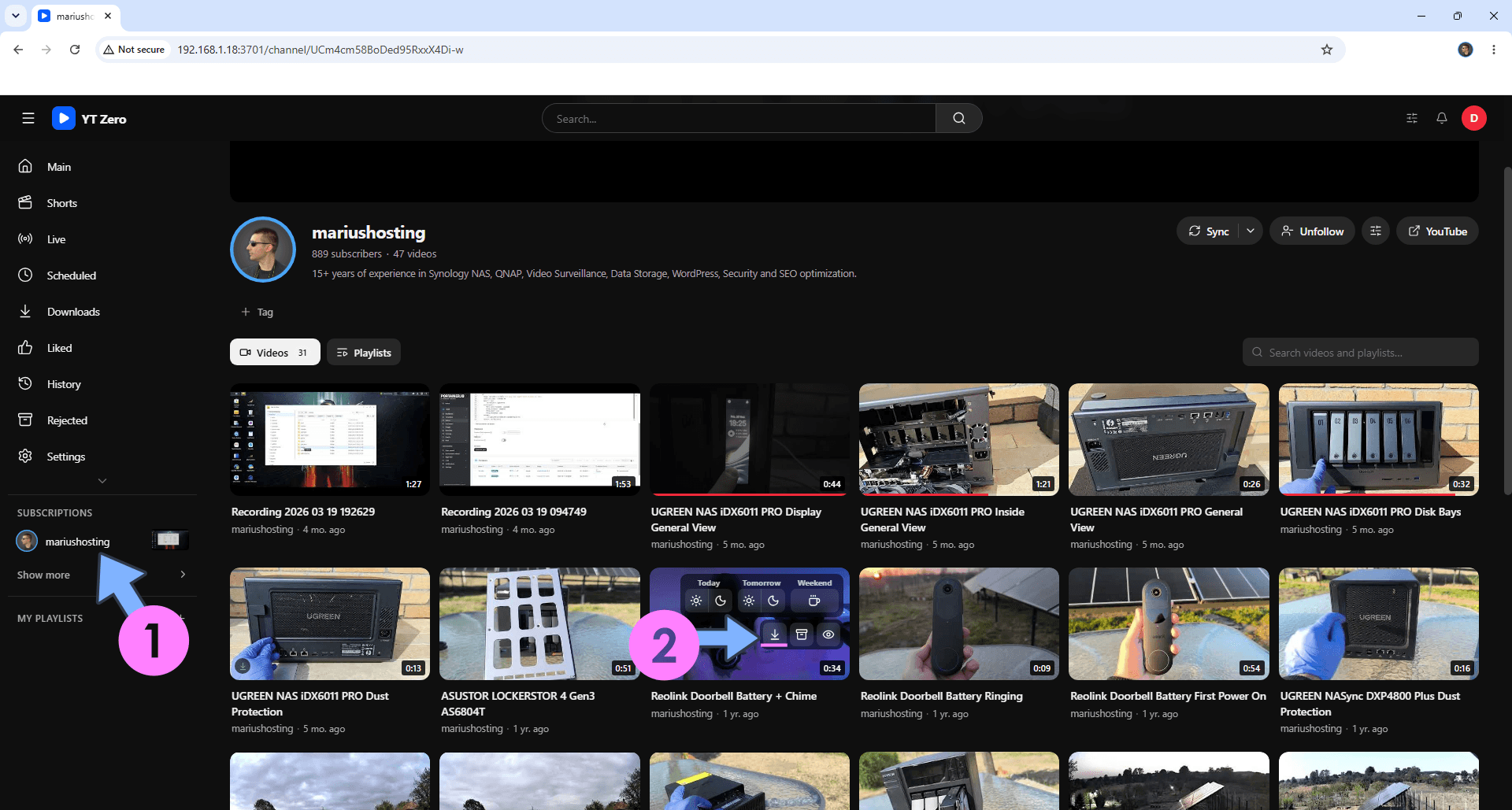Go to Main in sidebar

tap(102, 167)
